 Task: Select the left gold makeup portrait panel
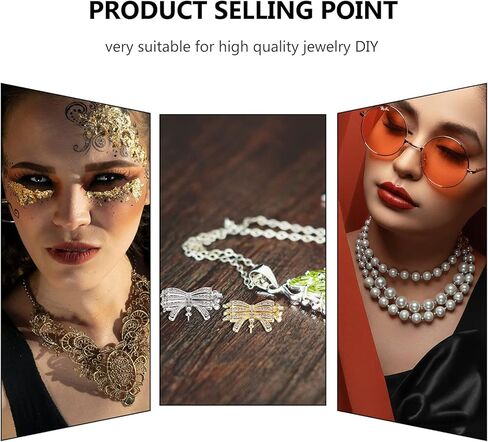75,261
